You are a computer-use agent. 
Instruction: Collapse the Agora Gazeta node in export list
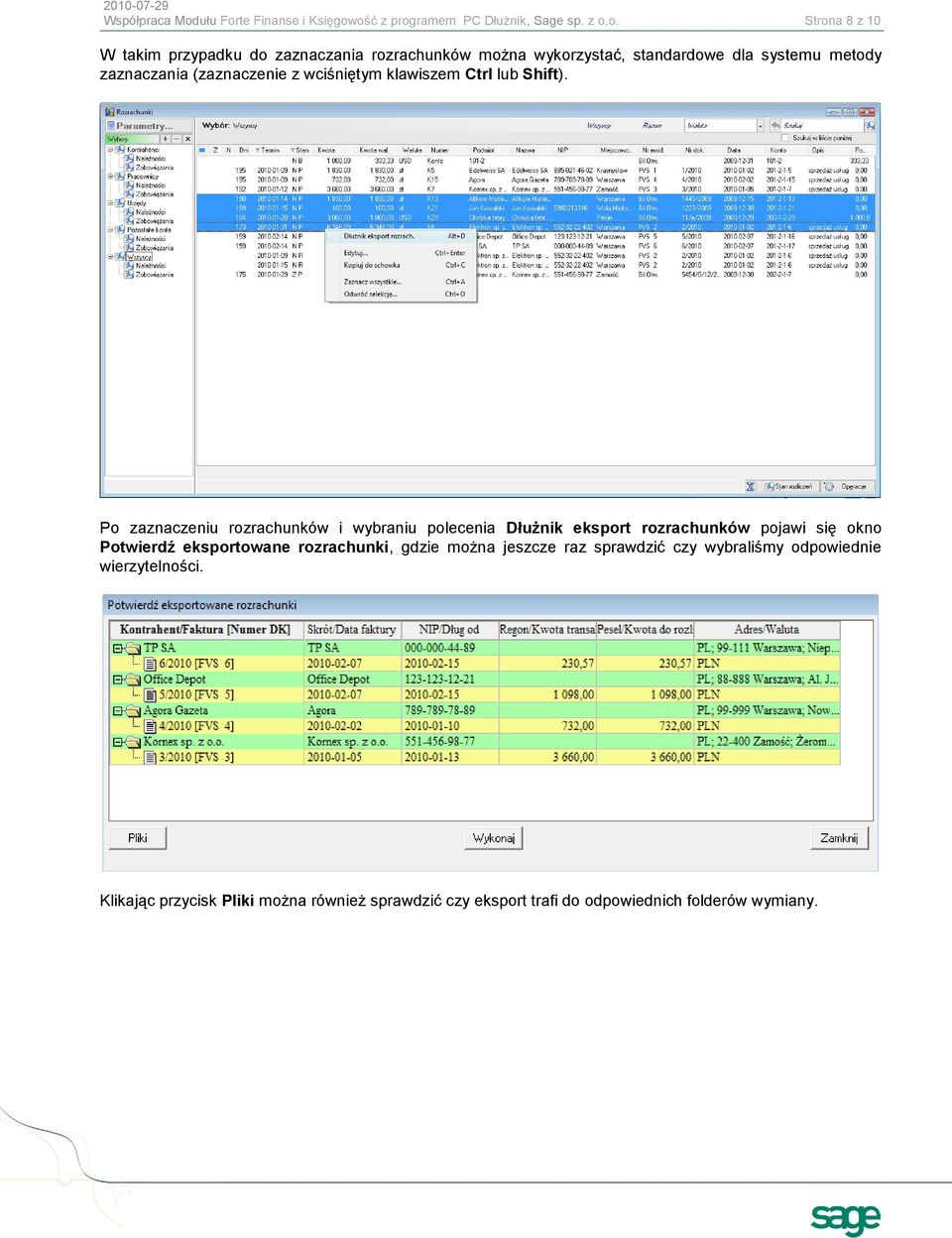(x=118, y=711)
